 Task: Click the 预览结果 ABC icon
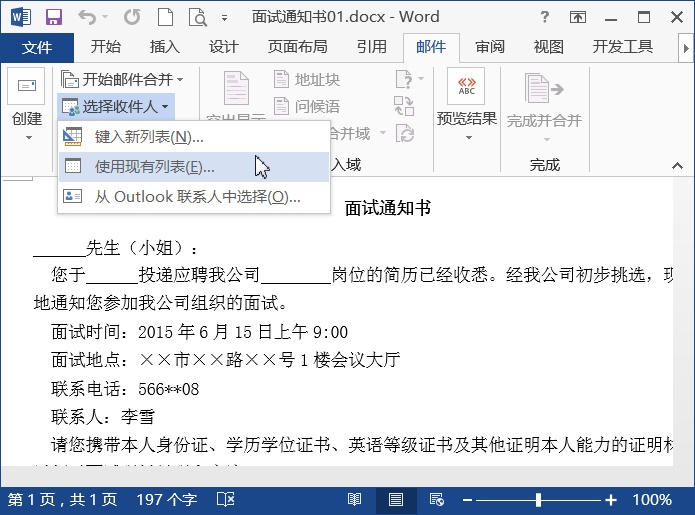pyautogui.click(x=466, y=86)
